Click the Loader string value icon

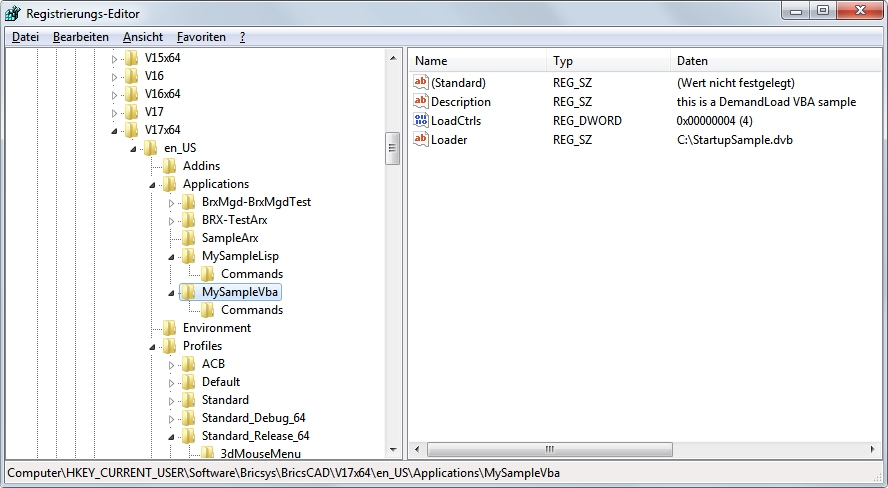click(x=420, y=139)
